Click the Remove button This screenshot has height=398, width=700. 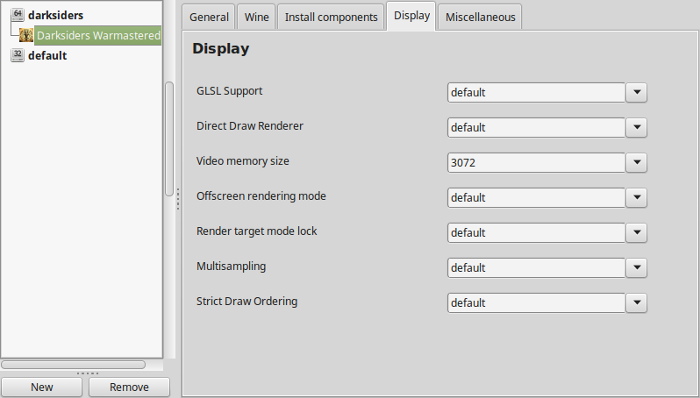(129, 387)
